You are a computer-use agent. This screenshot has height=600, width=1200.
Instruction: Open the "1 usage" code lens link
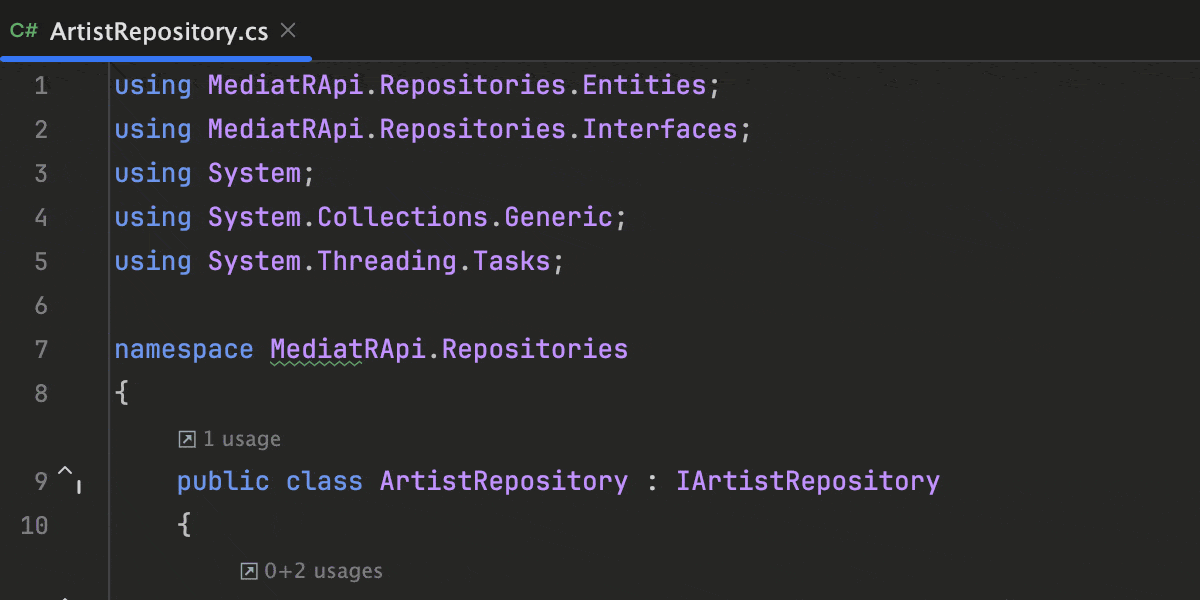(241, 439)
